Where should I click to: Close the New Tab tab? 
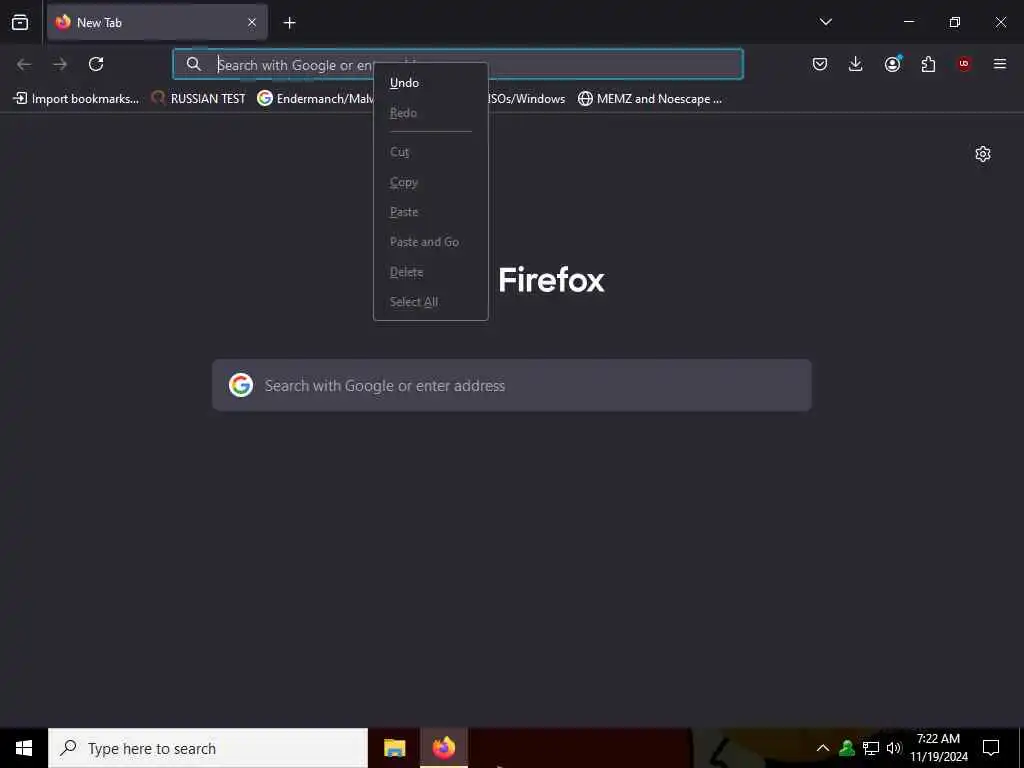click(251, 22)
